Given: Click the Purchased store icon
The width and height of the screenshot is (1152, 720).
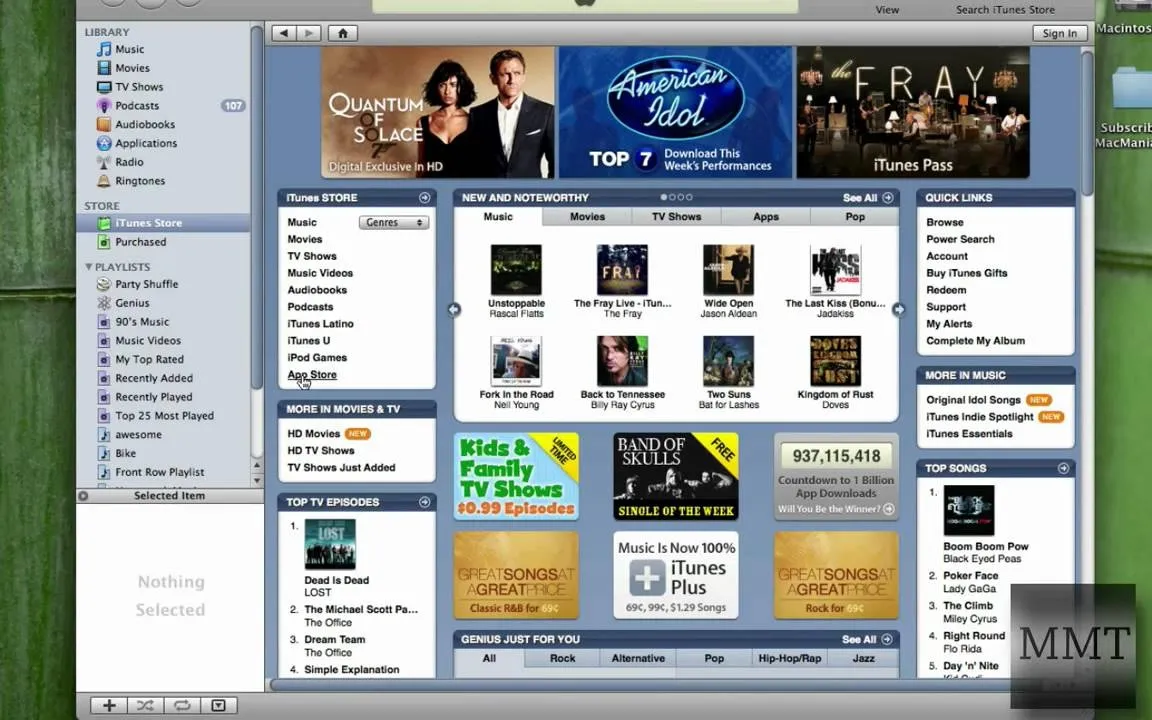Looking at the screenshot, I should pyautogui.click(x=104, y=242).
